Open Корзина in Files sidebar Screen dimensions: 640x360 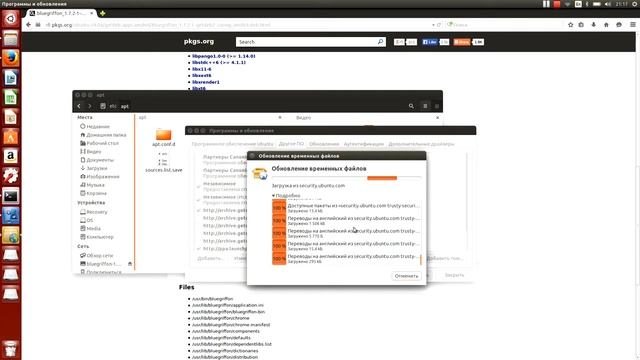[x=93, y=193]
